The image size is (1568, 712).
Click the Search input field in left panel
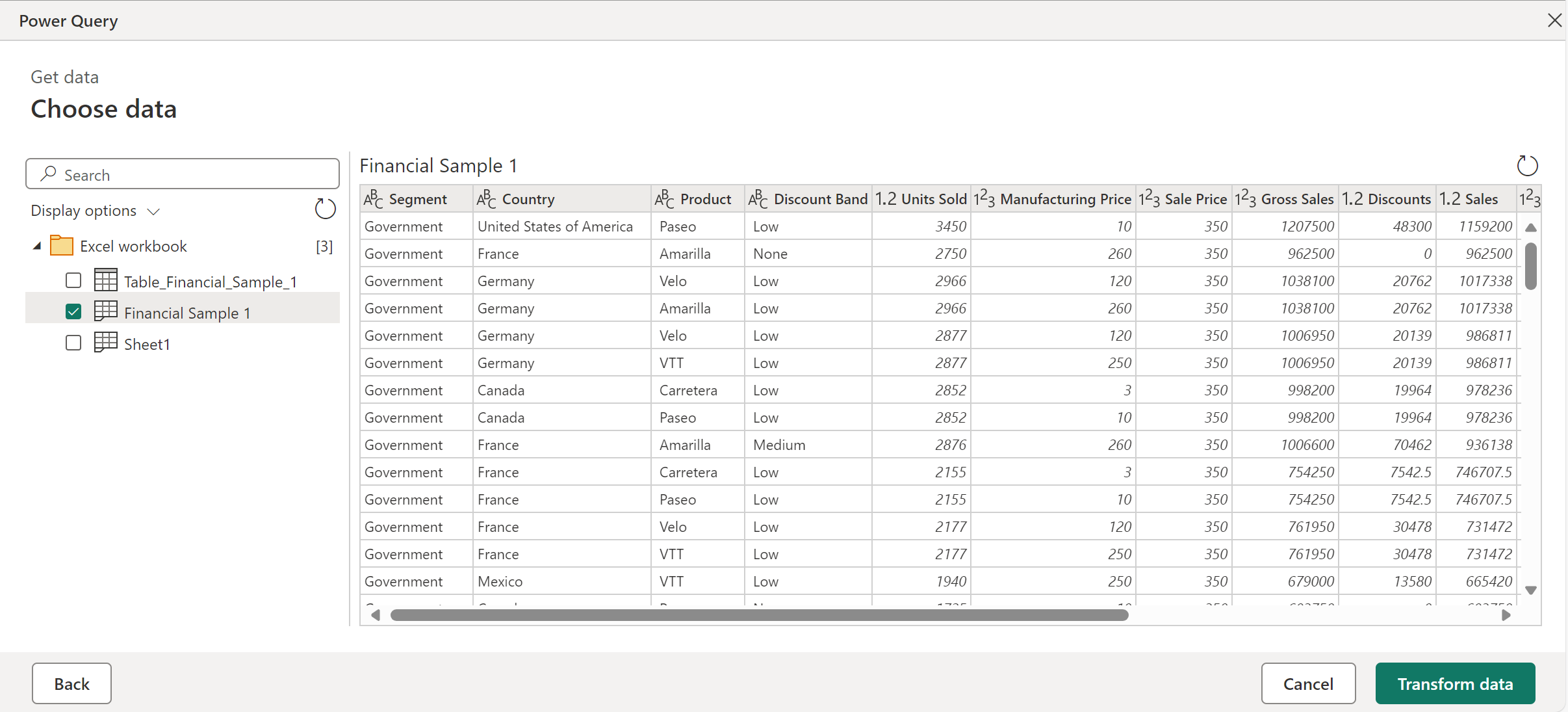[x=183, y=173]
